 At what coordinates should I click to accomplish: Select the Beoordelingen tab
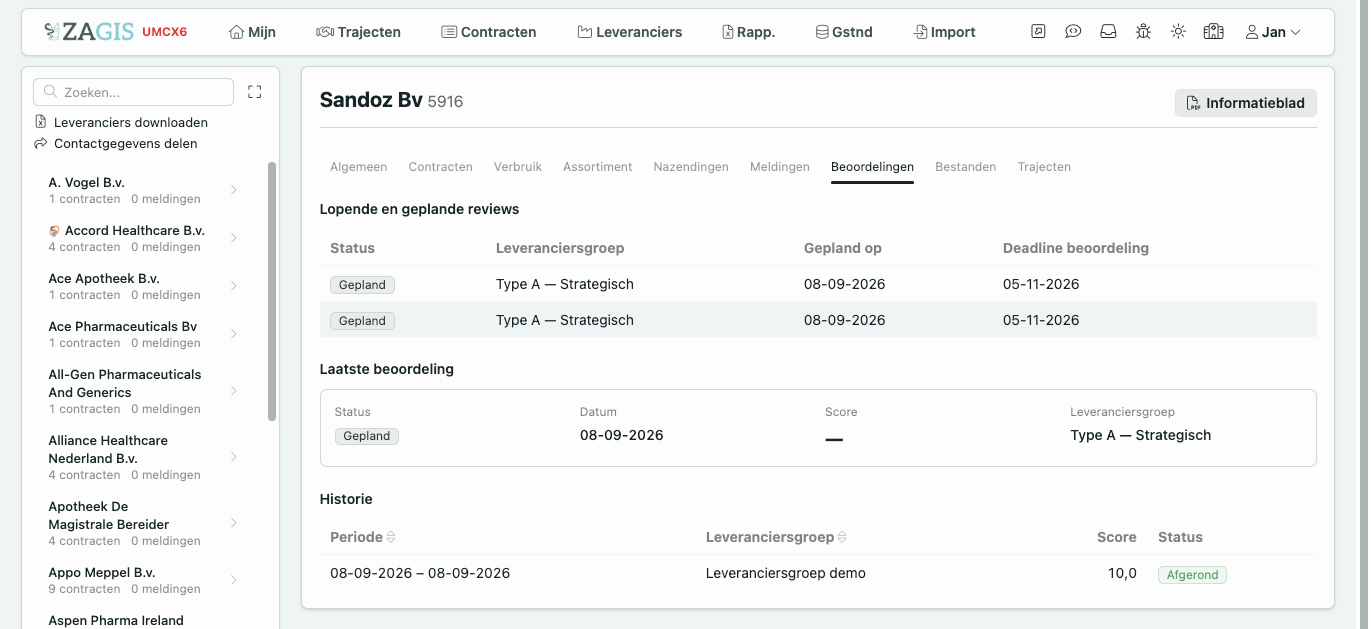click(x=872, y=167)
